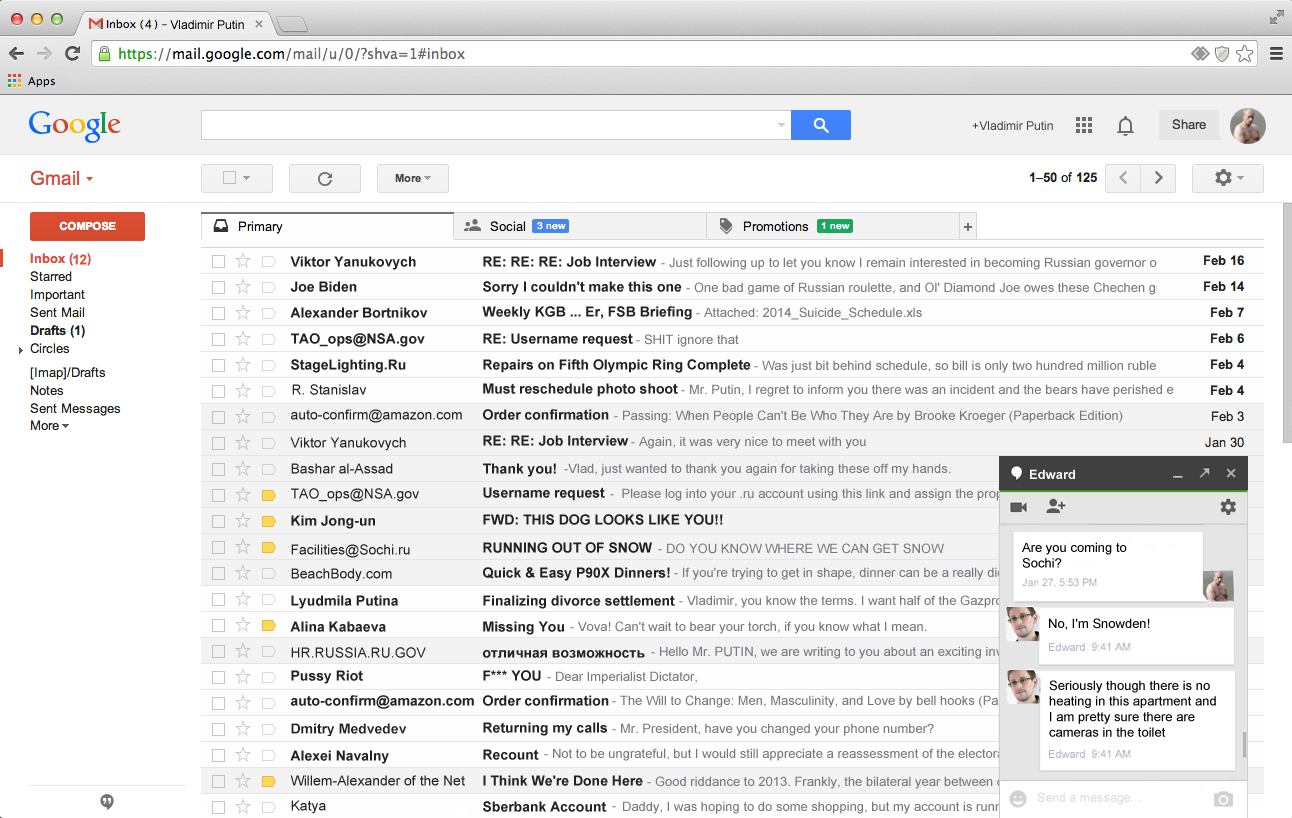Check the Pussy Riot email checkbox
The width and height of the screenshot is (1292, 818).
(218, 677)
